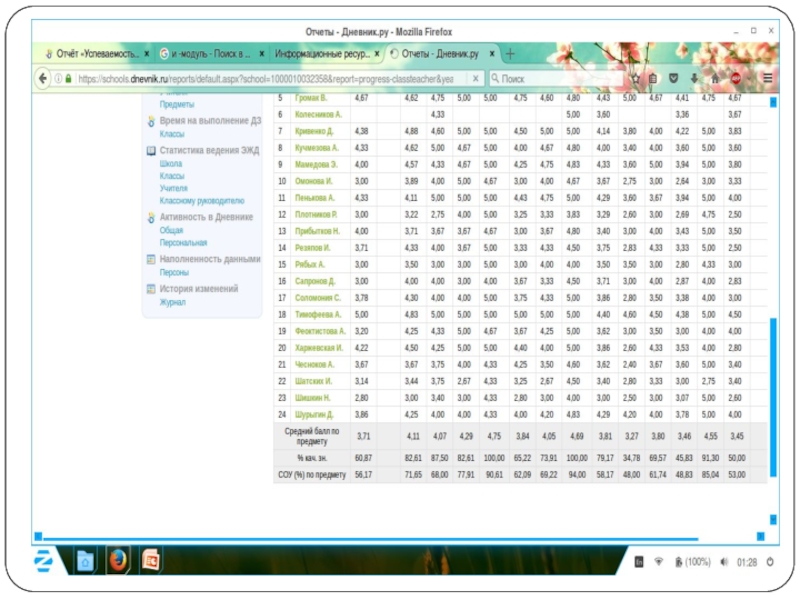Launch Firefox from the taskbar
This screenshot has width=800, height=600.
coord(117,559)
